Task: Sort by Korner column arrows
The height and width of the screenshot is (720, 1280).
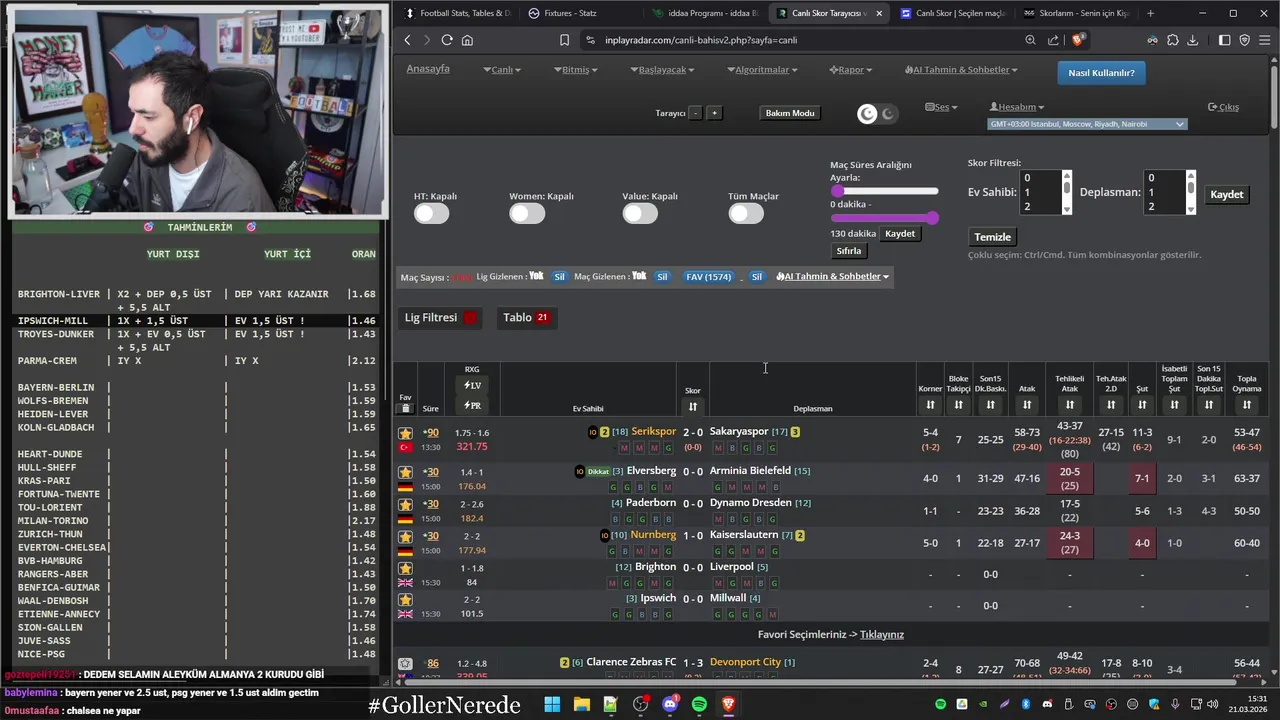Action: pyautogui.click(x=930, y=405)
